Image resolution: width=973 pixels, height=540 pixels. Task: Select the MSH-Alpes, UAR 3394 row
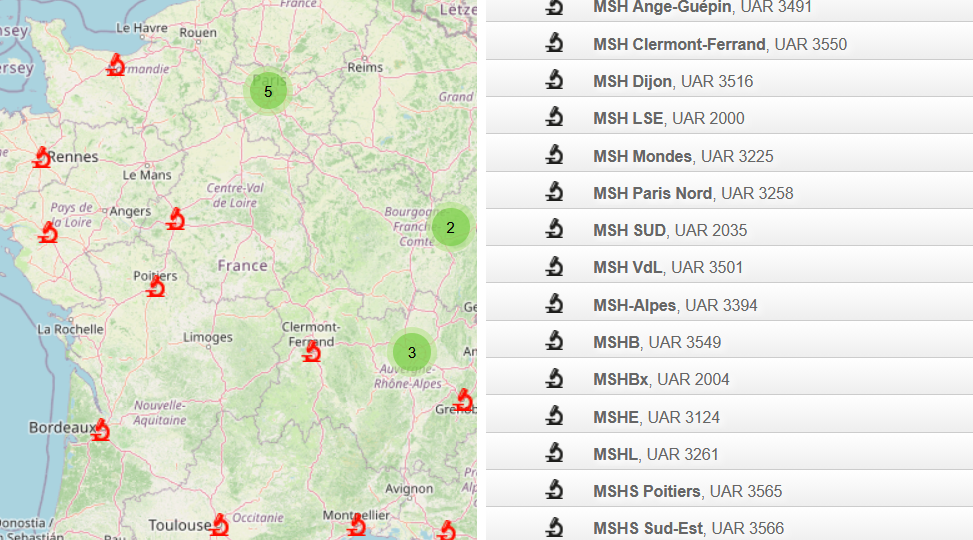[729, 302]
